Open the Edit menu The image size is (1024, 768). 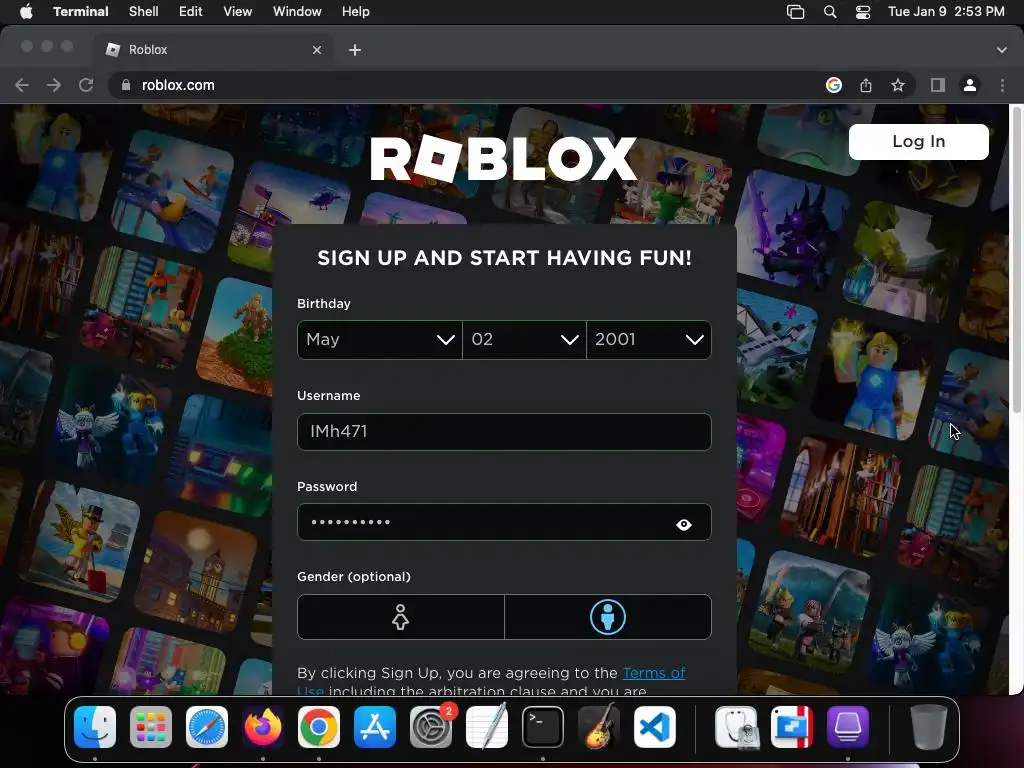[x=191, y=12]
